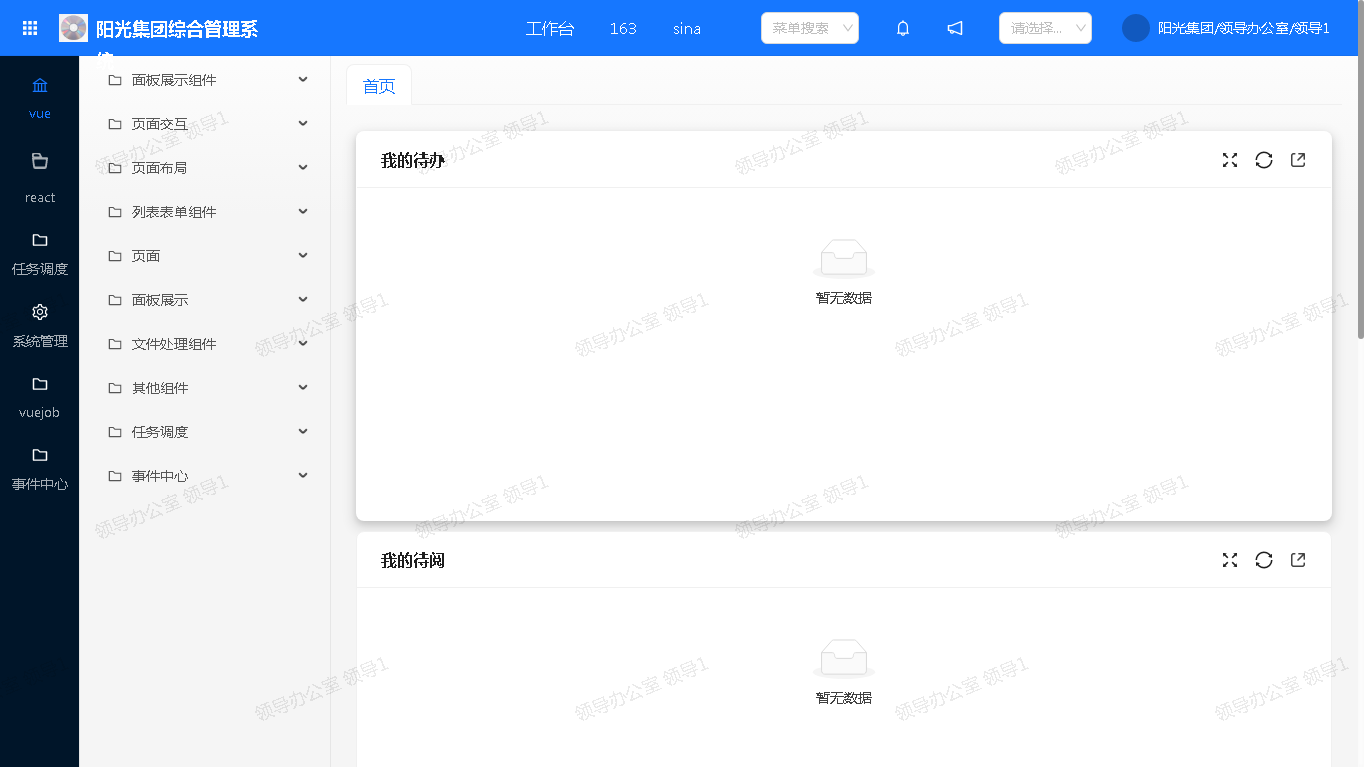The height and width of the screenshot is (767, 1364).
Task: Open the sina top navigation link
Action: (687, 28)
